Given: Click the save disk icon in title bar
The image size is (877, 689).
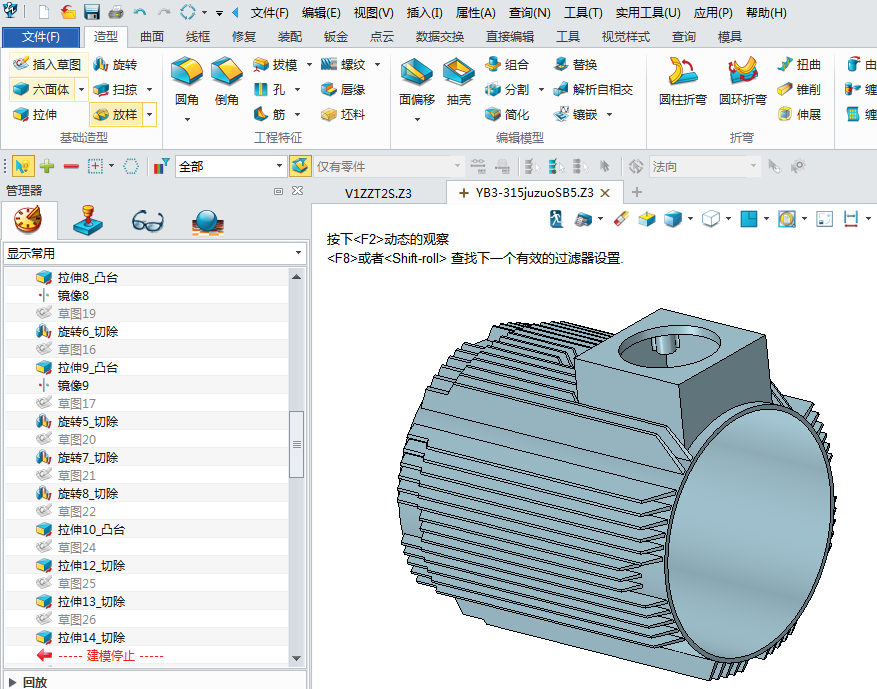Looking at the screenshot, I should (x=92, y=13).
